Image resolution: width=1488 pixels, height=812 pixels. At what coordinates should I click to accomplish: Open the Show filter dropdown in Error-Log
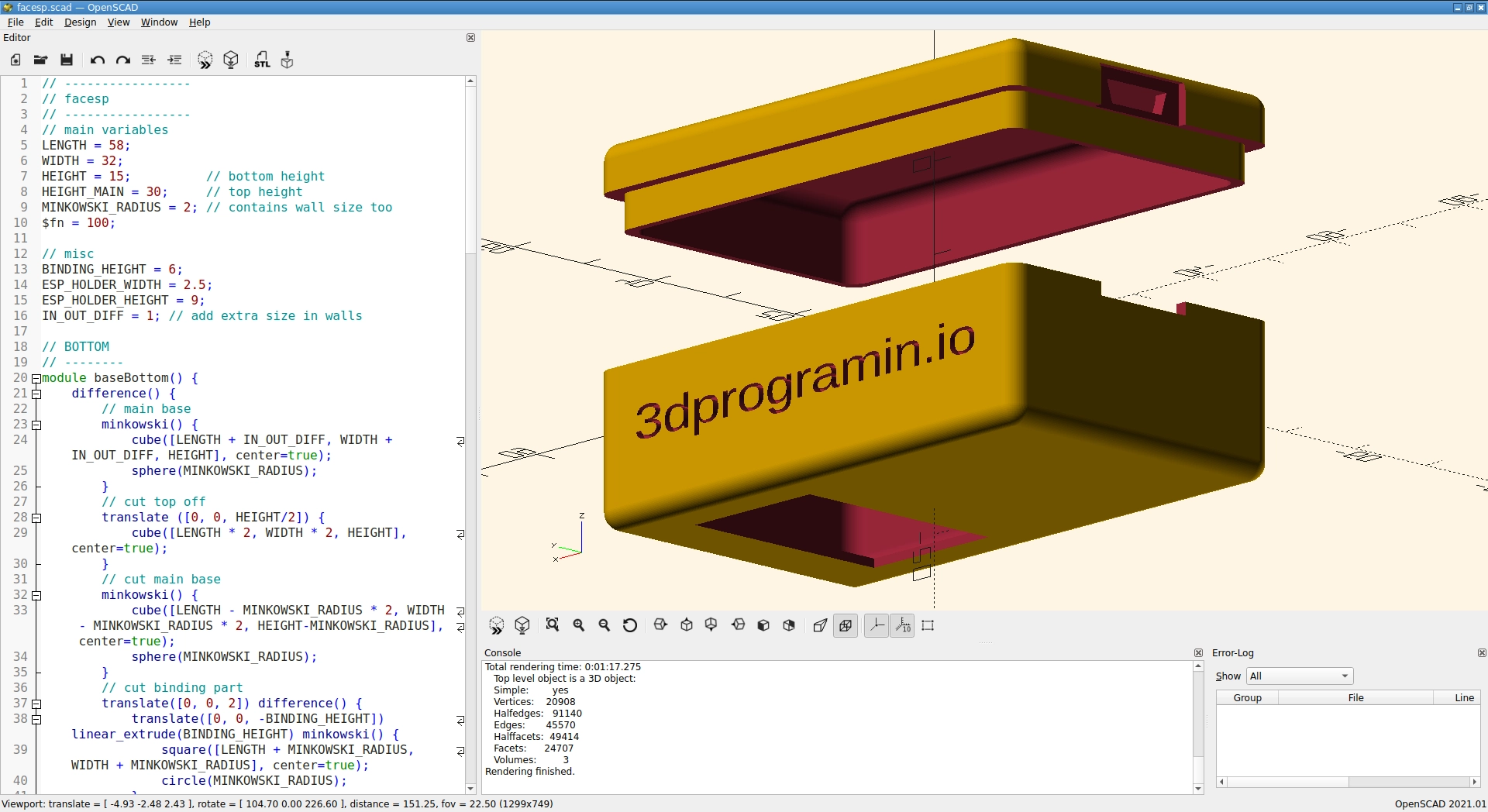click(x=1299, y=676)
